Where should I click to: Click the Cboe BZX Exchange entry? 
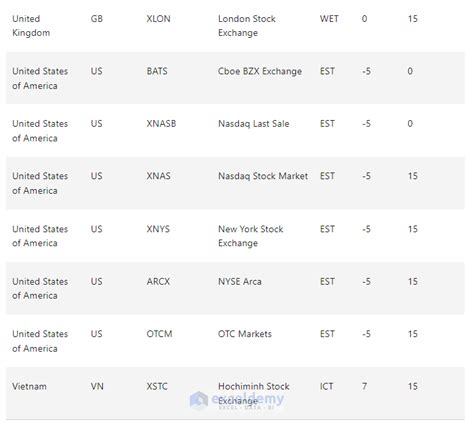click(260, 71)
